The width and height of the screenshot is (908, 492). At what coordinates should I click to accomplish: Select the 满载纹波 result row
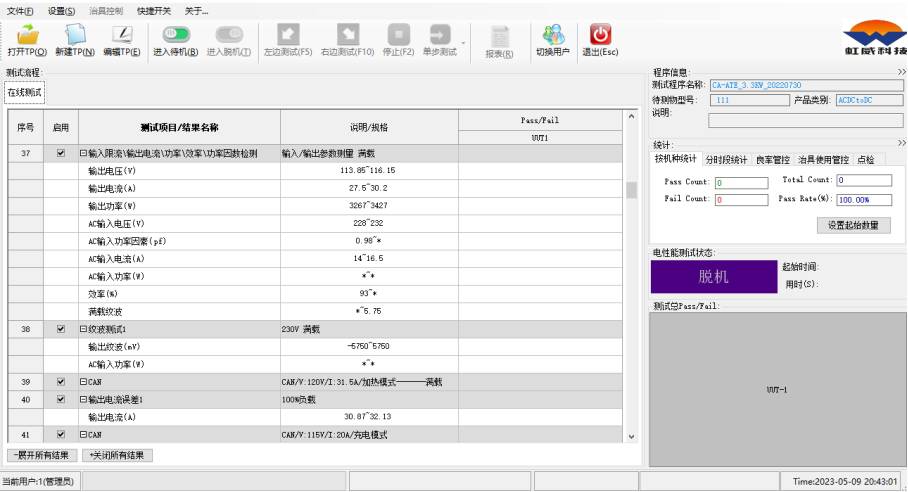coord(316,311)
